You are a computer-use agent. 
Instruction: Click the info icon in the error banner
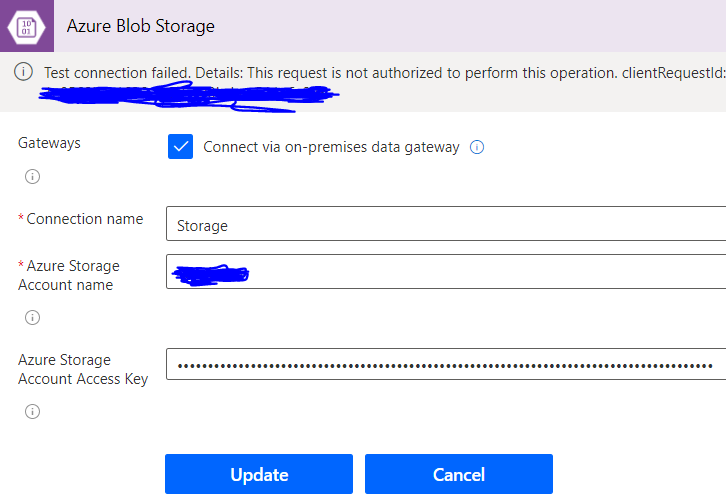click(25, 73)
